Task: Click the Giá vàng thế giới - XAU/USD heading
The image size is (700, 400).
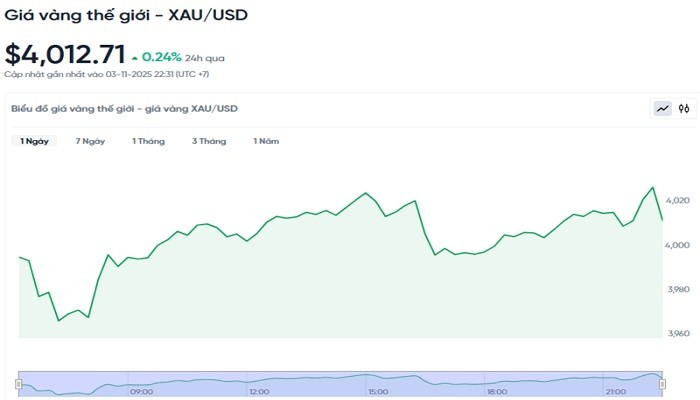Action: point(126,15)
